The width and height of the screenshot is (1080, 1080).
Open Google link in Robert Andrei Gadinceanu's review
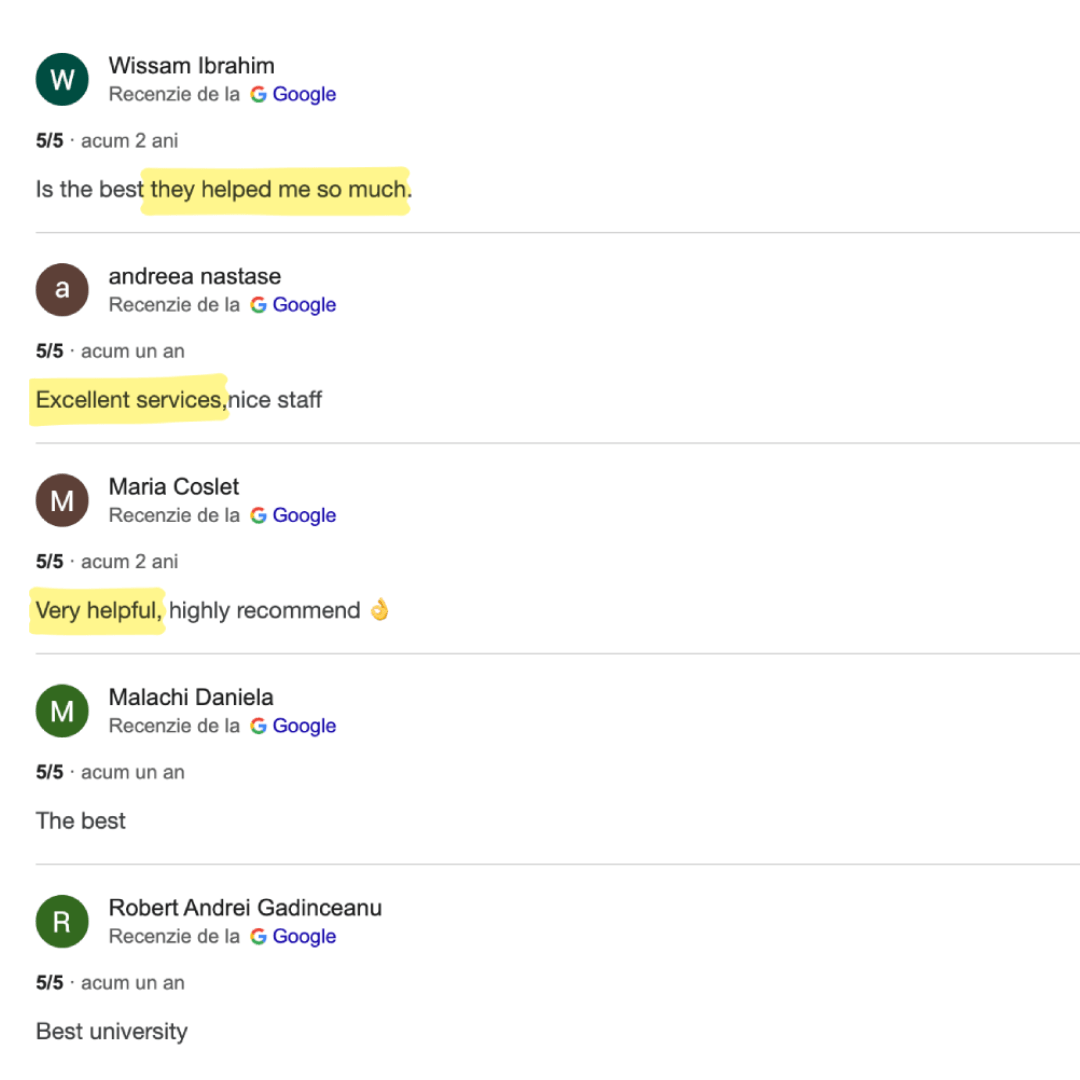(304, 937)
